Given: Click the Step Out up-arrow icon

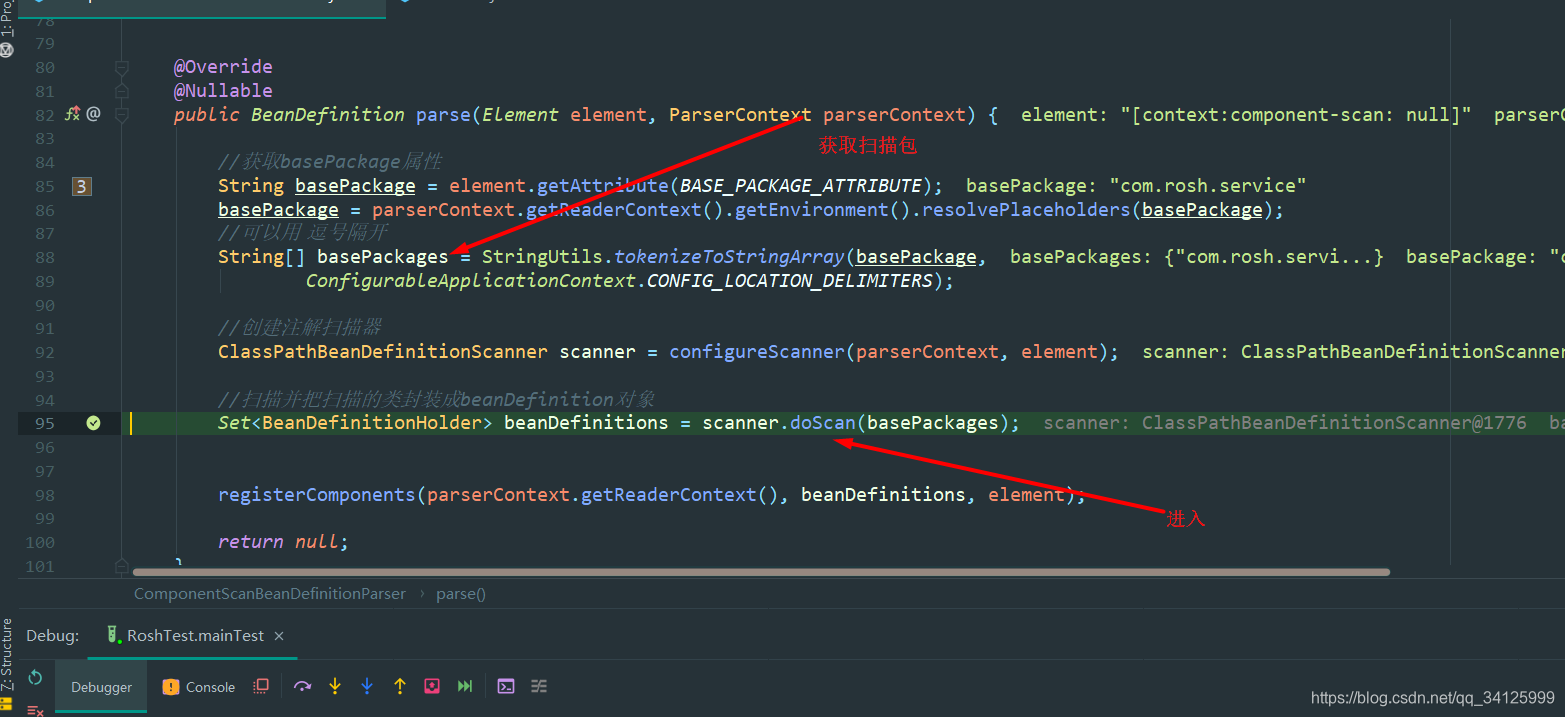Looking at the screenshot, I should (400, 686).
